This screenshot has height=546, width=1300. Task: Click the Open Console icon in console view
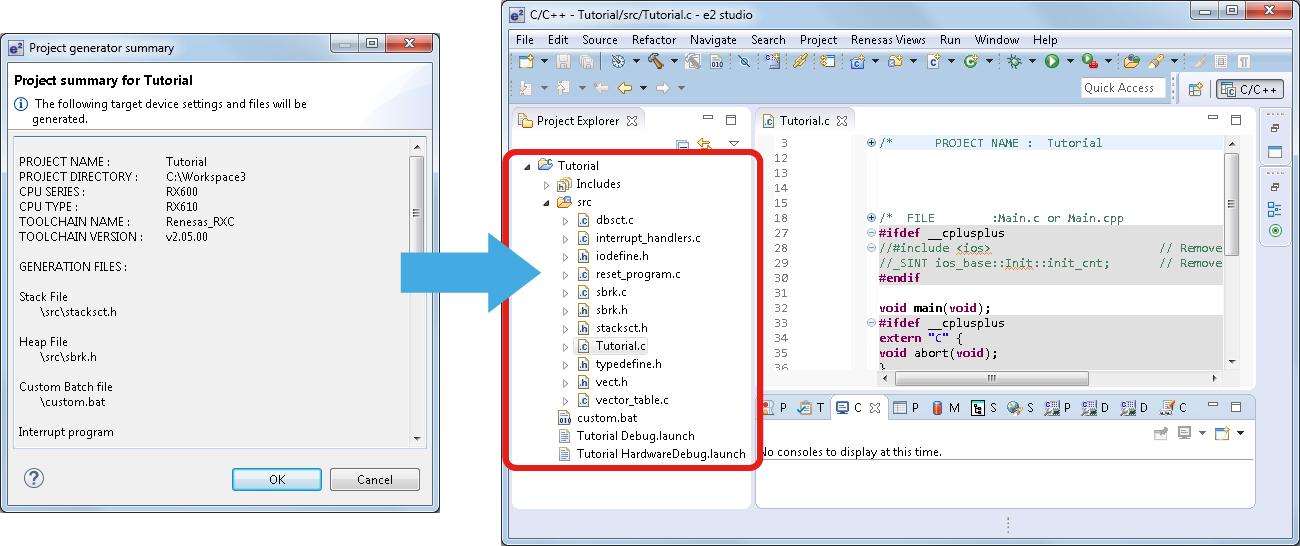point(1222,433)
